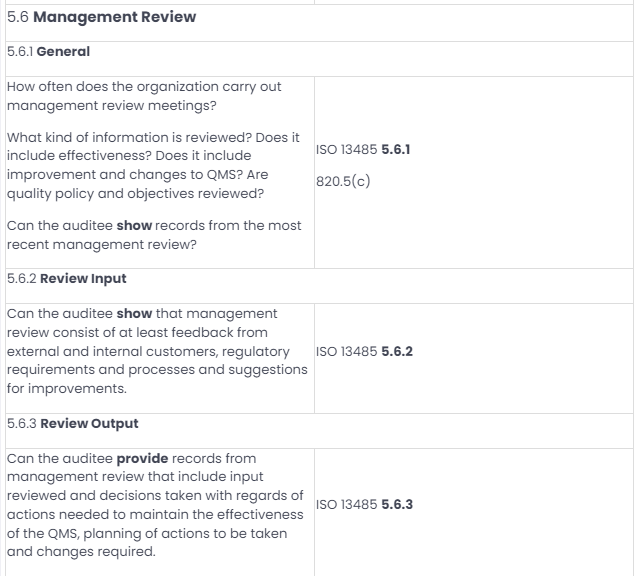Click the bold 'show' before 'that management'
The height and width of the screenshot is (576, 634).
[134, 314]
